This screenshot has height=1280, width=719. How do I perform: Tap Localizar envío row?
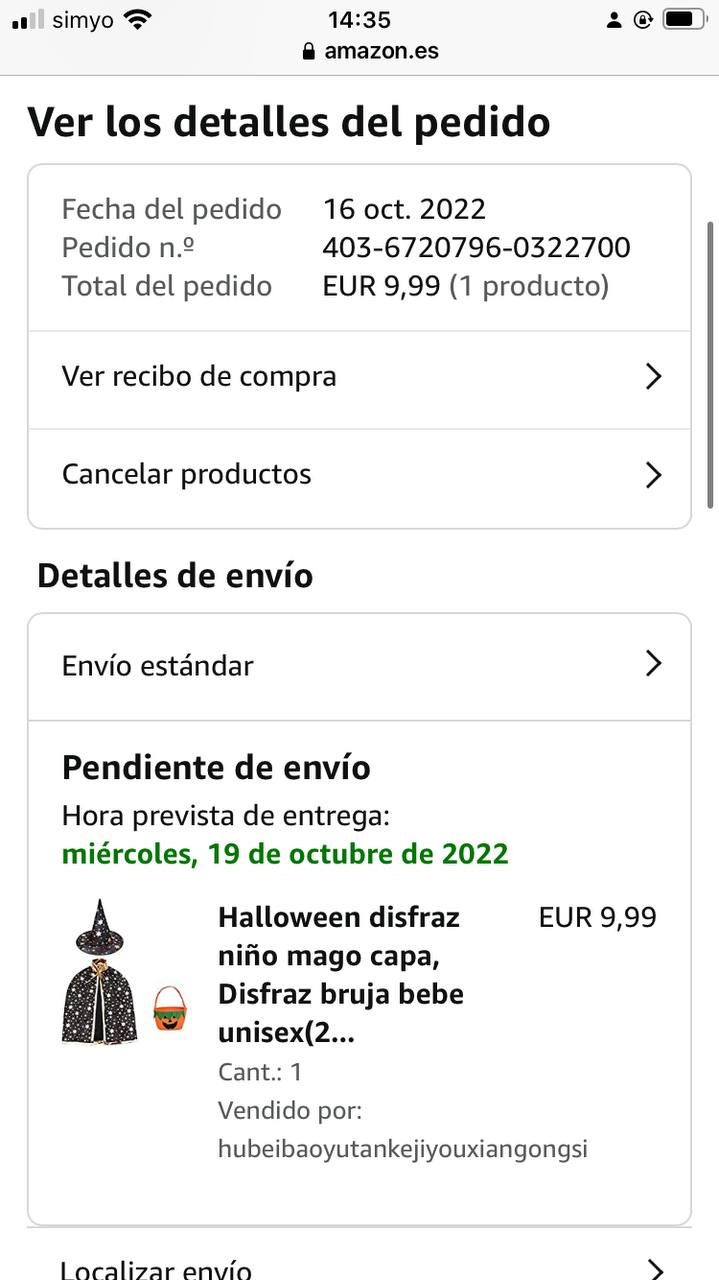coord(156,1269)
